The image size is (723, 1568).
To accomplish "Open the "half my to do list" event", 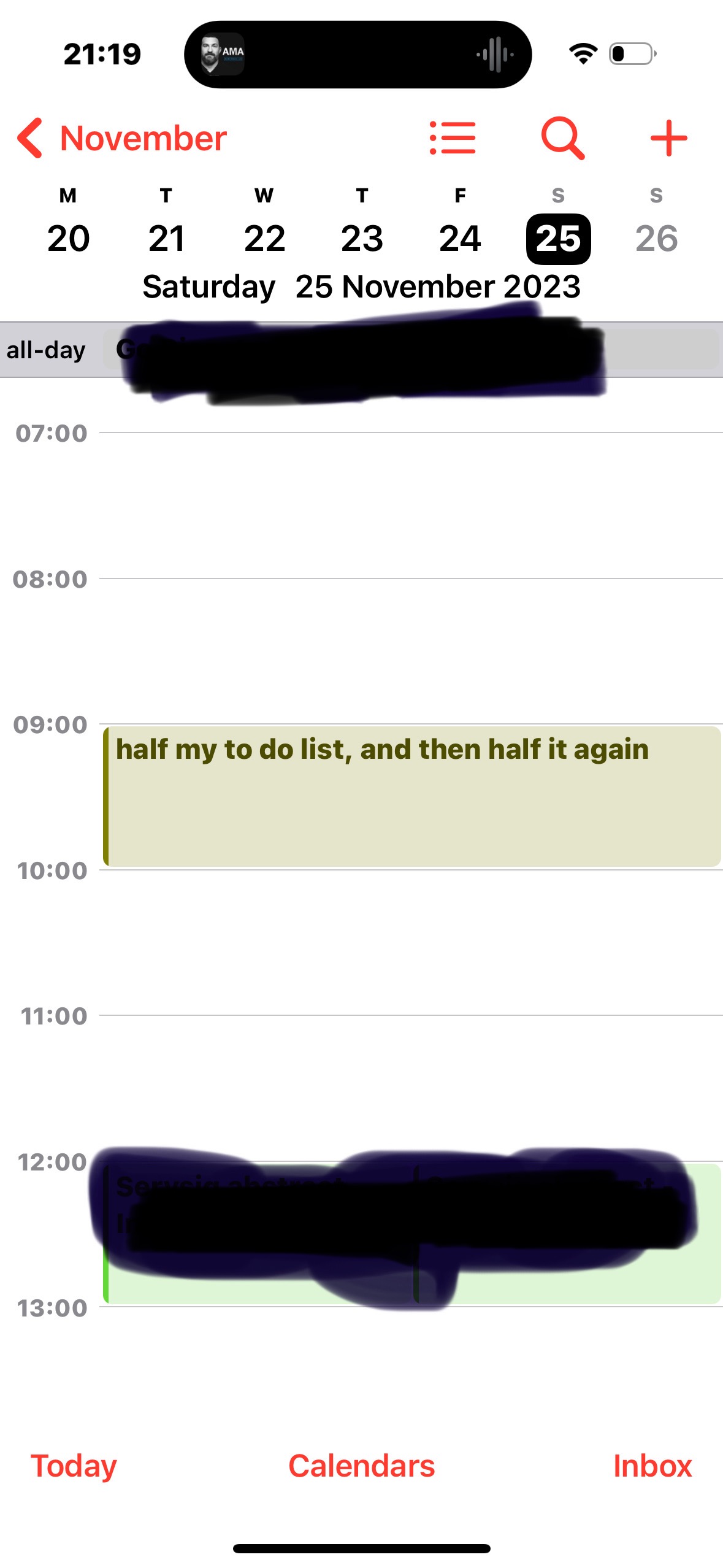I will tap(411, 796).
